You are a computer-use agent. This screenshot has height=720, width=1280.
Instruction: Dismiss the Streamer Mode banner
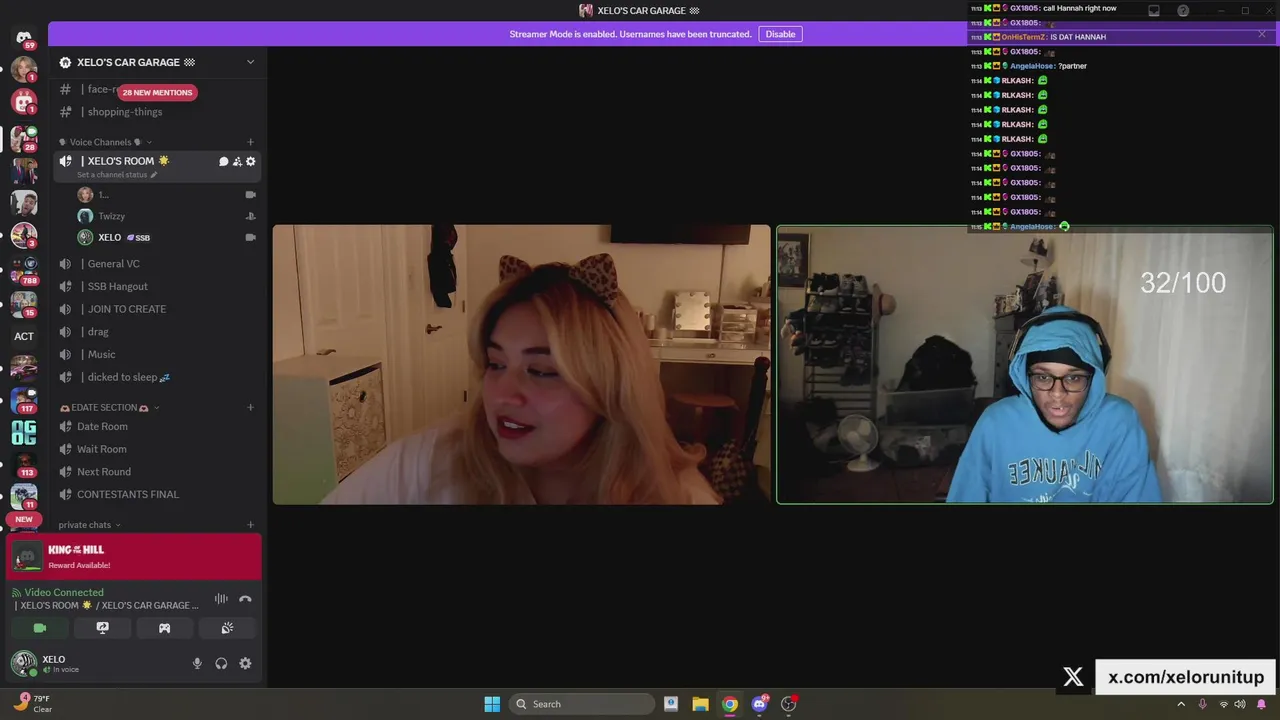1262,34
